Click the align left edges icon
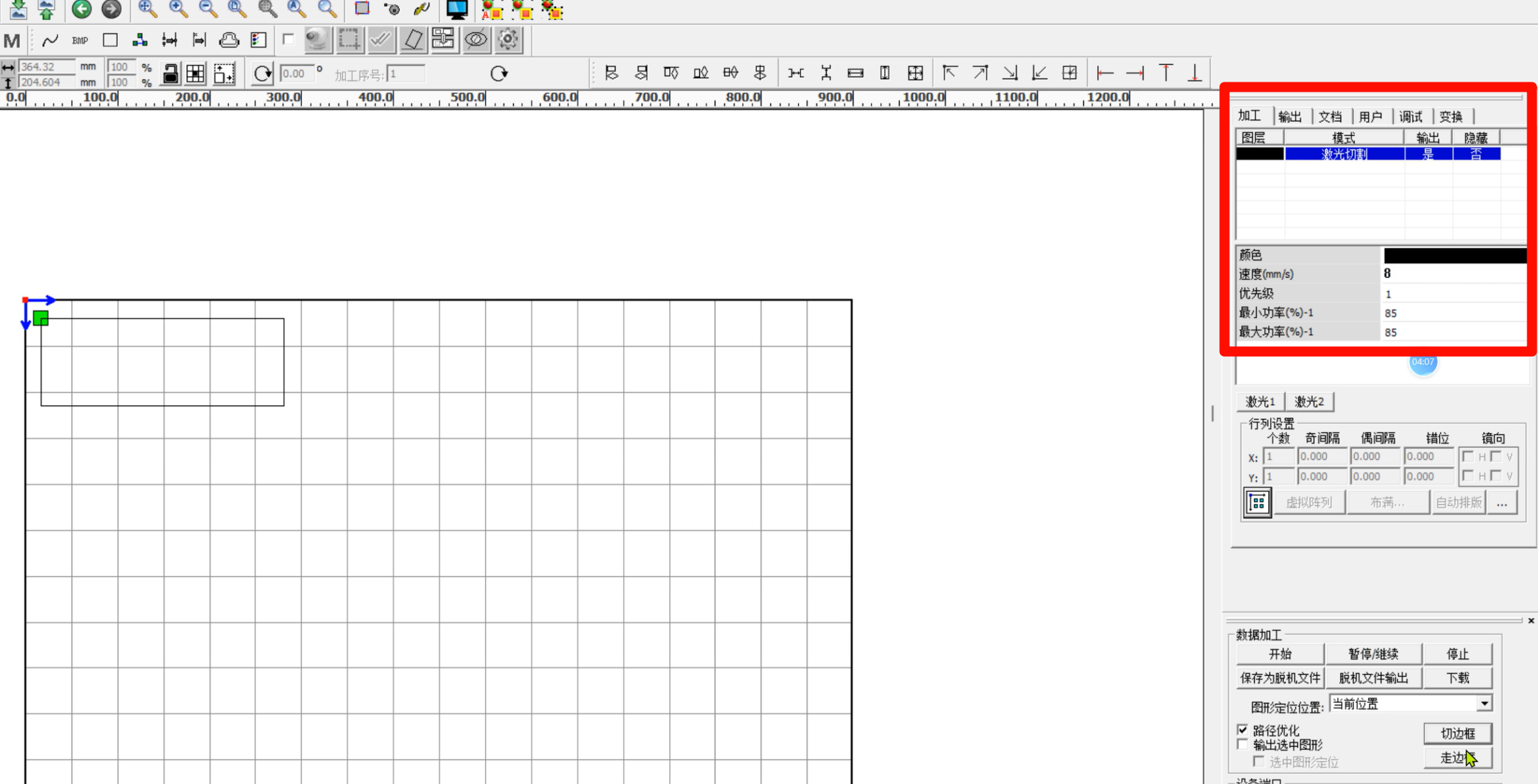 coord(611,73)
